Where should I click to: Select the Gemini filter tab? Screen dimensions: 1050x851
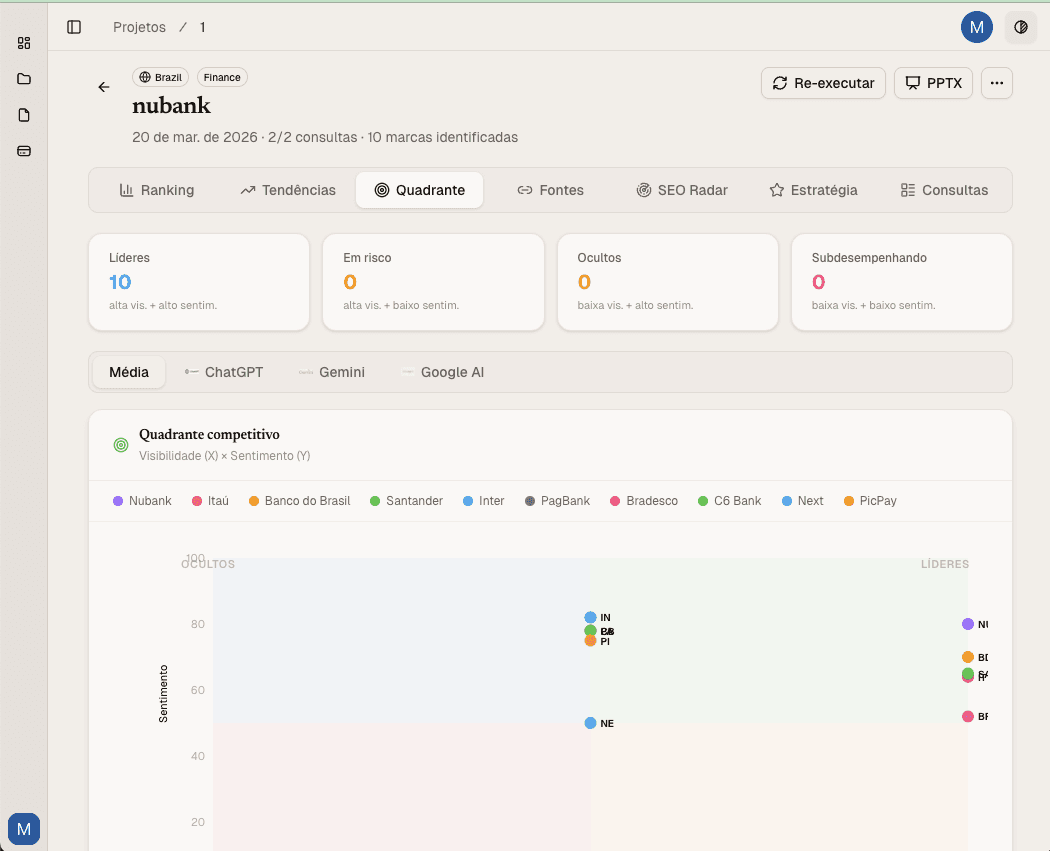click(332, 372)
